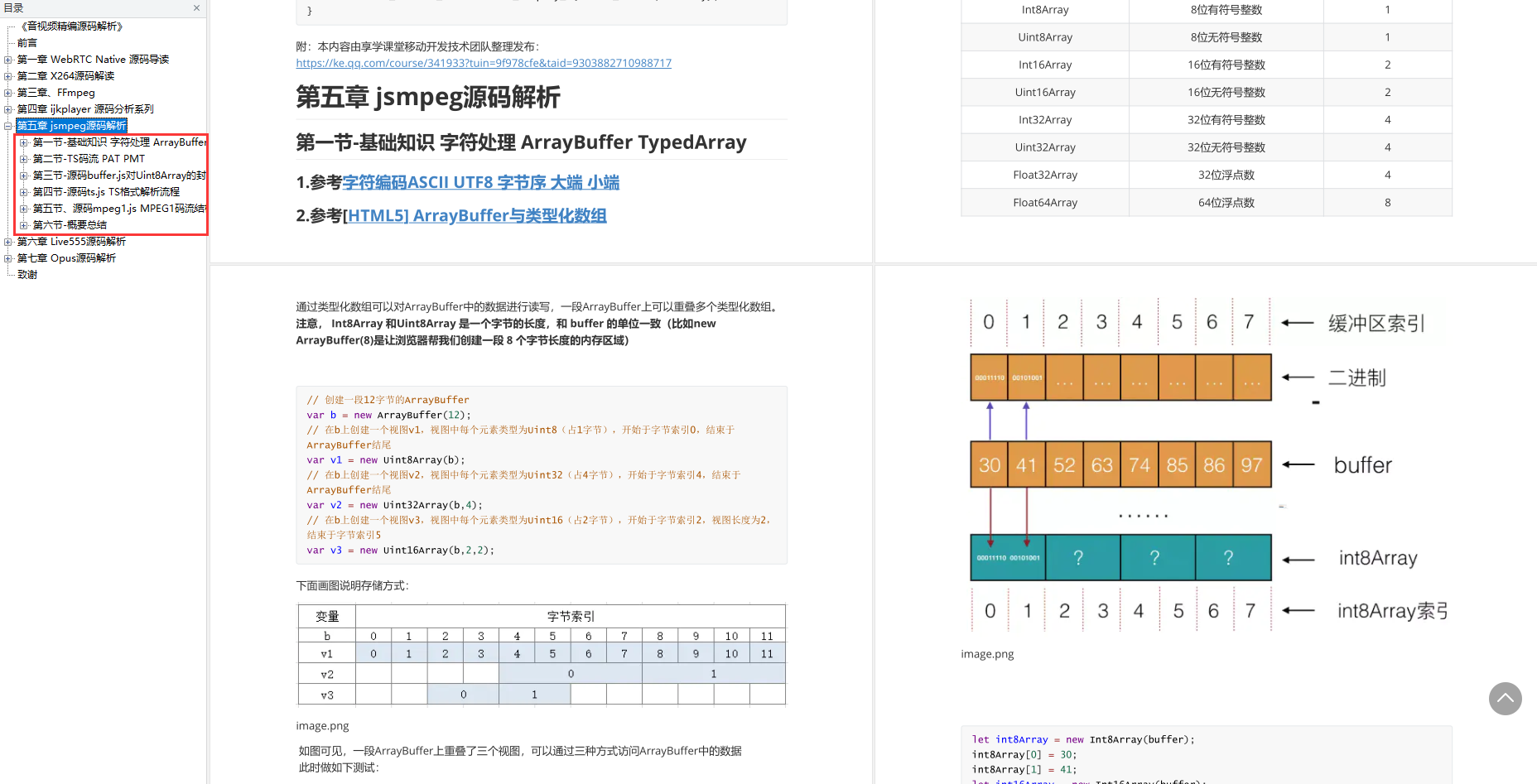Click the heading 第五章 jsmpeg源码解析

coord(428,98)
